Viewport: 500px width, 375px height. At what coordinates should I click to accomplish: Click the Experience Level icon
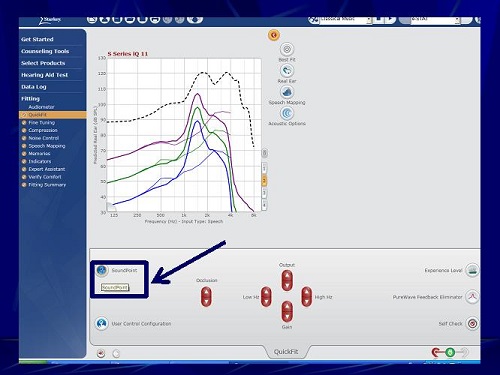[472, 270]
